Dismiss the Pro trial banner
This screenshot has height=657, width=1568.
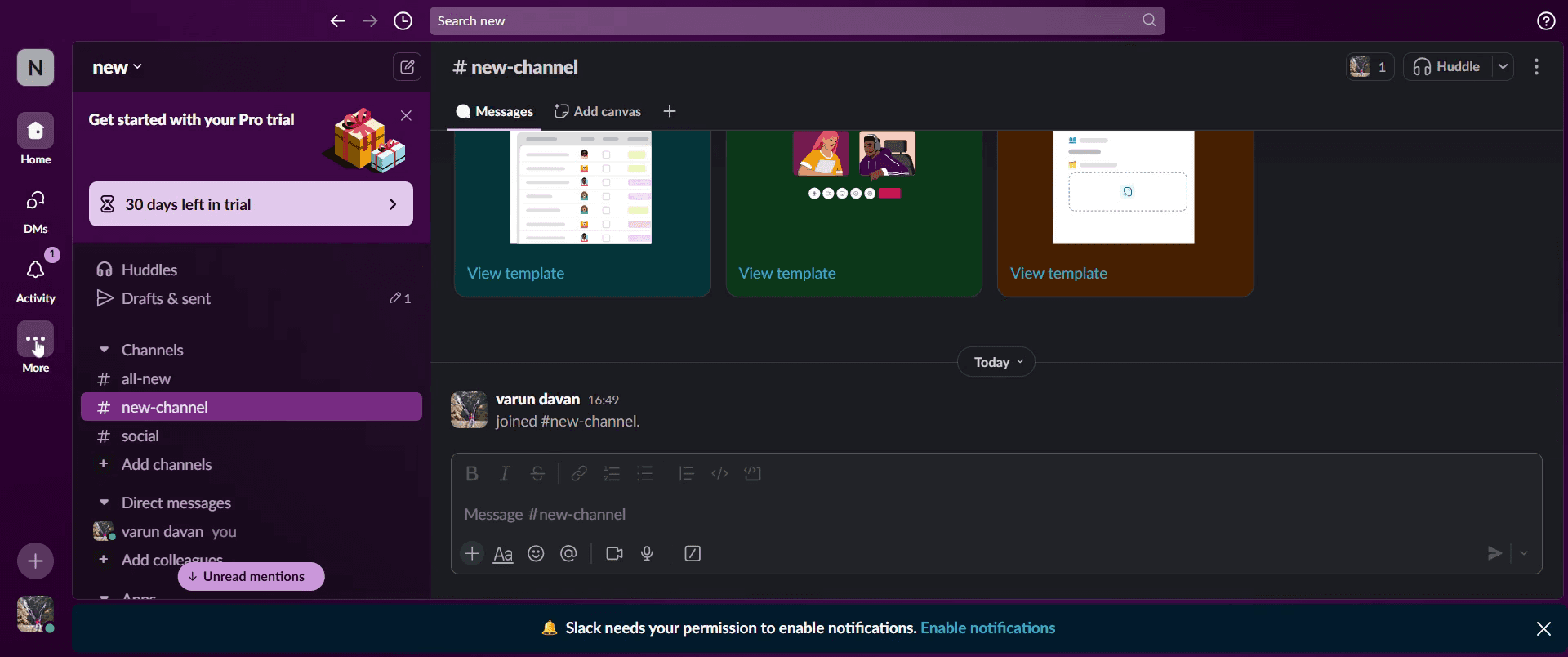coord(406,116)
